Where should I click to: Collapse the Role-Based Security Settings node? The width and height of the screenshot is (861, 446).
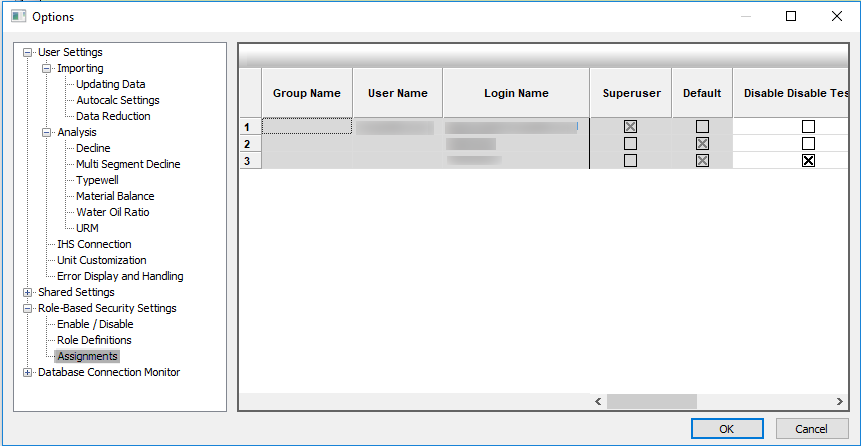(28, 308)
